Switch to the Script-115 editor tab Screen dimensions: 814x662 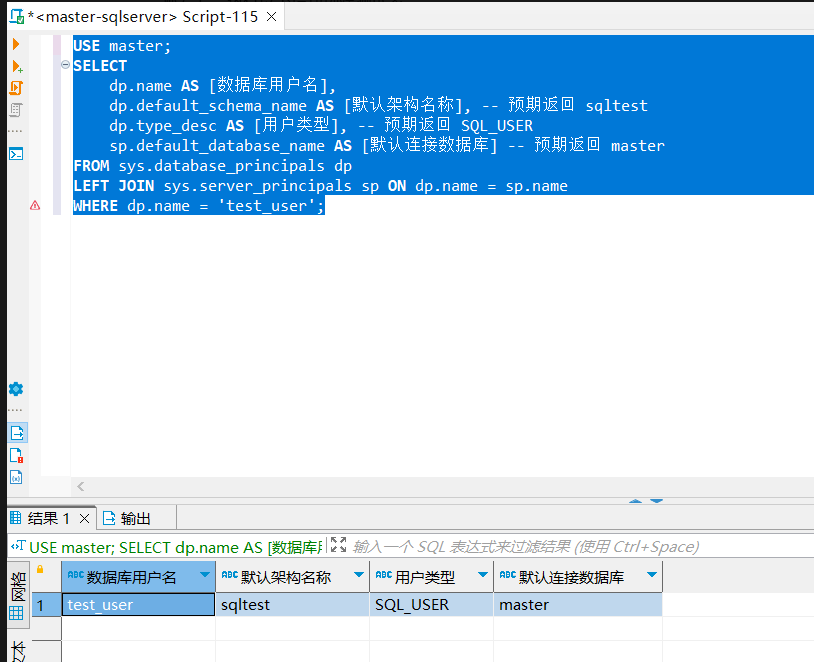pyautogui.click(x=142, y=17)
